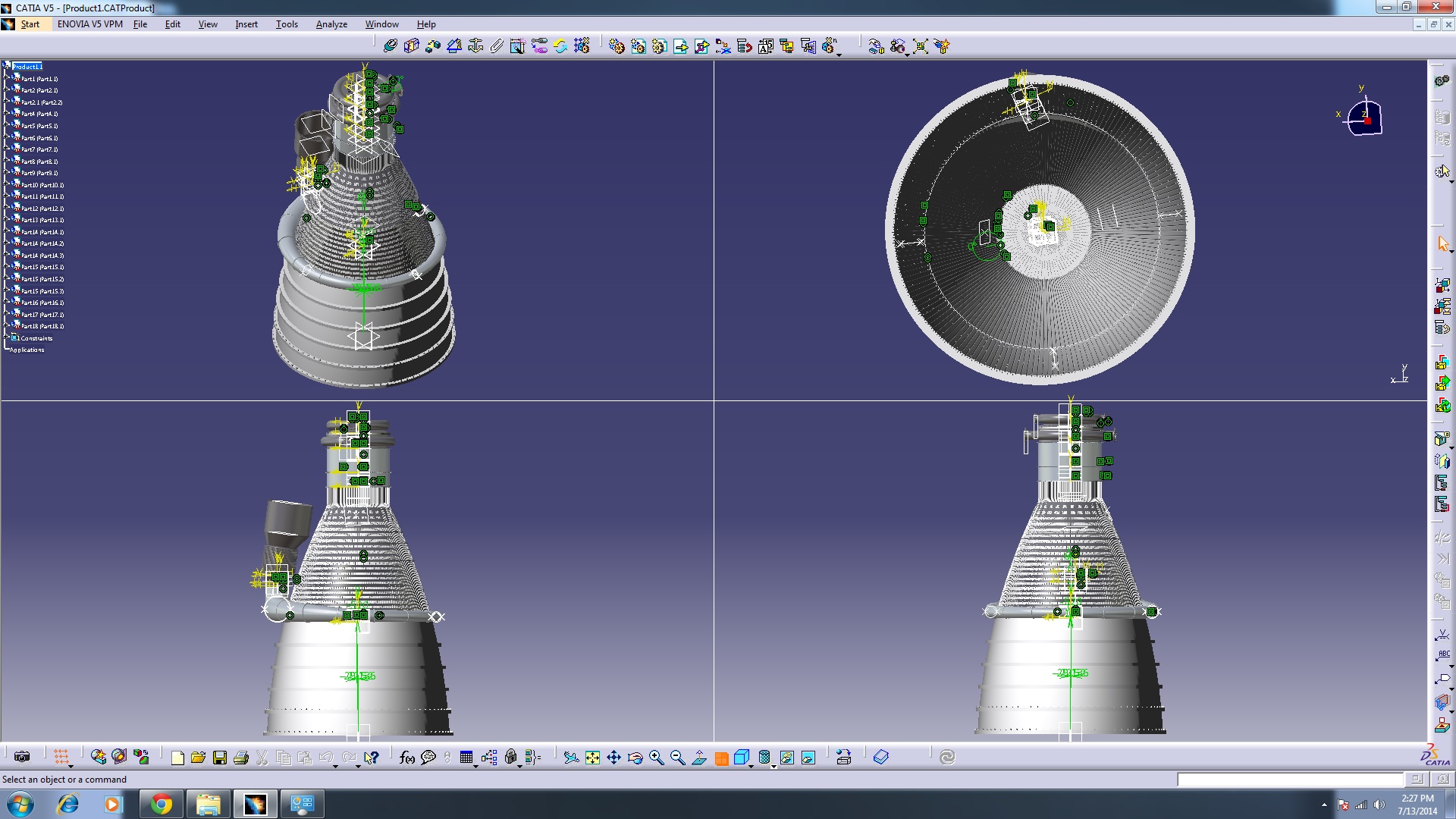The image size is (1456, 819).
Task: Click the What's This help icon
Action: coord(371,757)
